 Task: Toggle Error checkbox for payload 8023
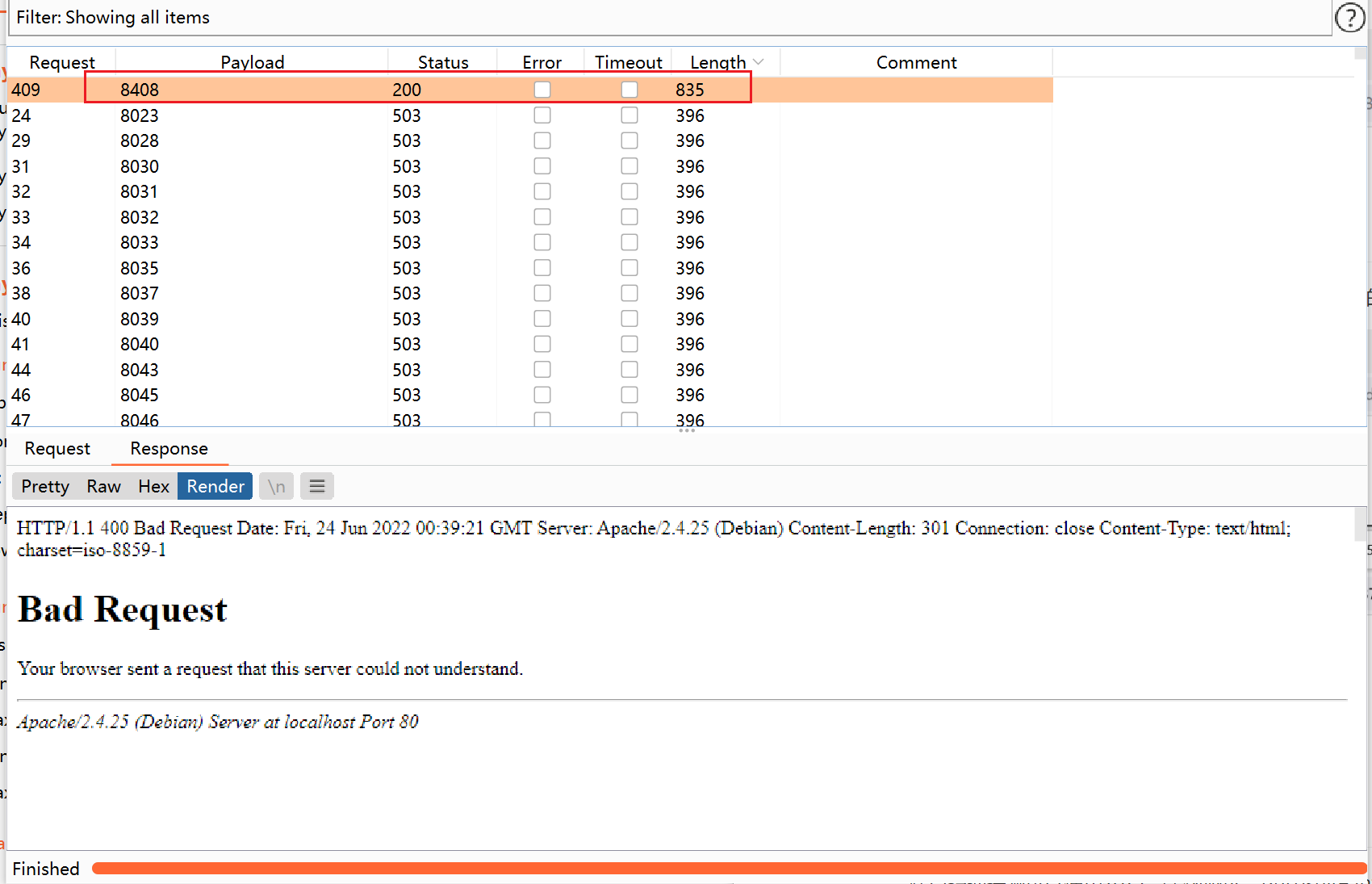click(x=542, y=115)
